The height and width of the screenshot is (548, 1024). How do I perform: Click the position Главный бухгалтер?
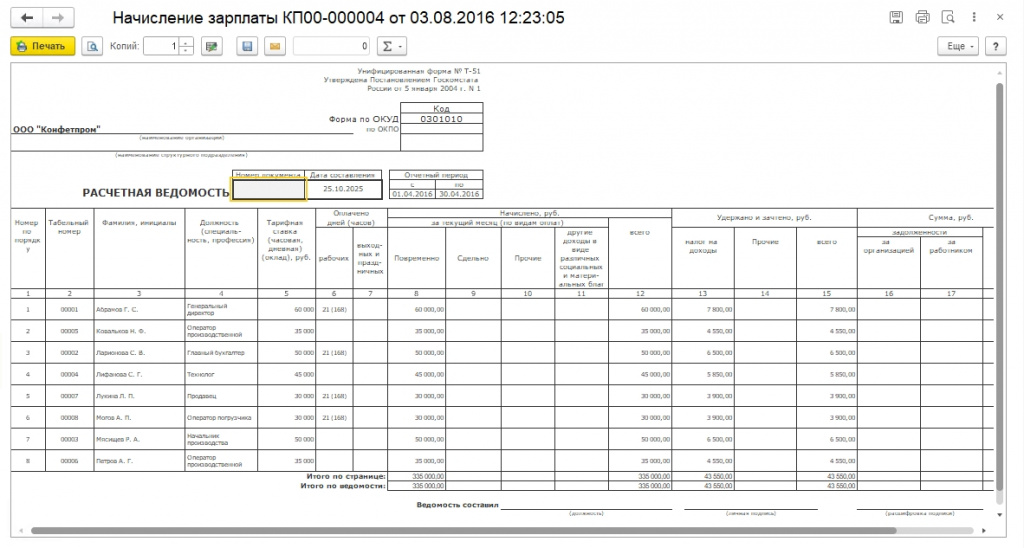(216, 353)
